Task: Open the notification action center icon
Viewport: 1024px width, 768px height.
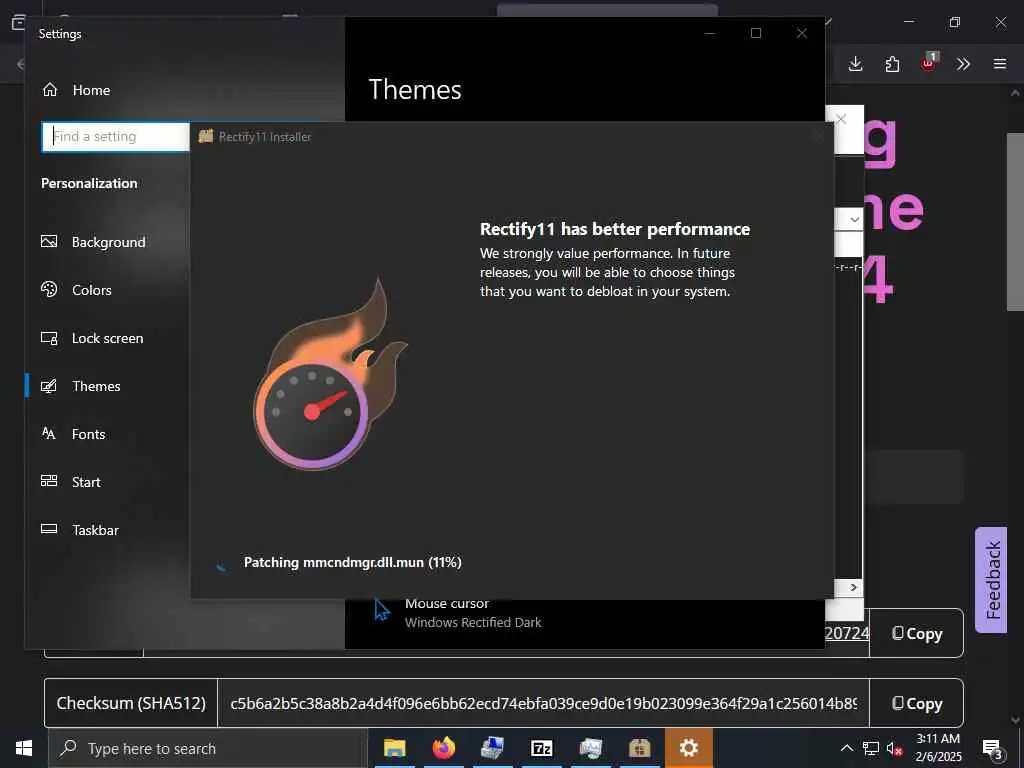Action: click(992, 749)
